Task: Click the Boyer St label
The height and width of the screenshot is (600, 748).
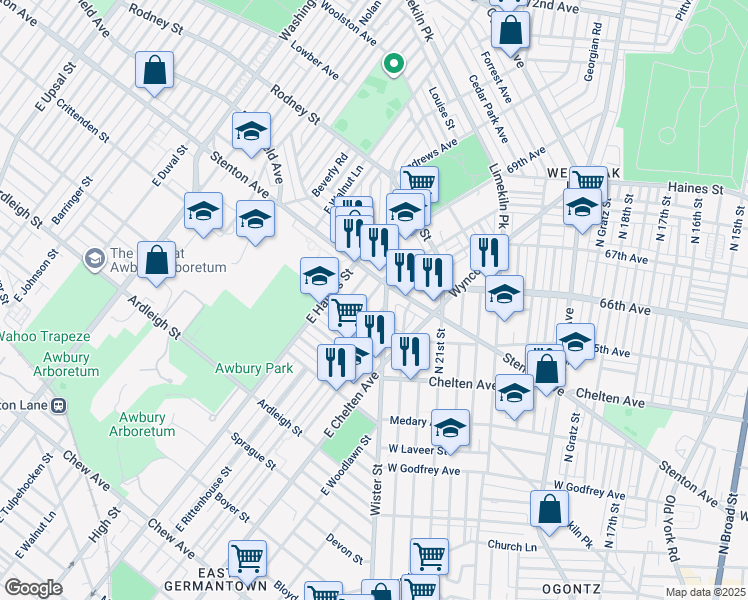Action: click(232, 507)
